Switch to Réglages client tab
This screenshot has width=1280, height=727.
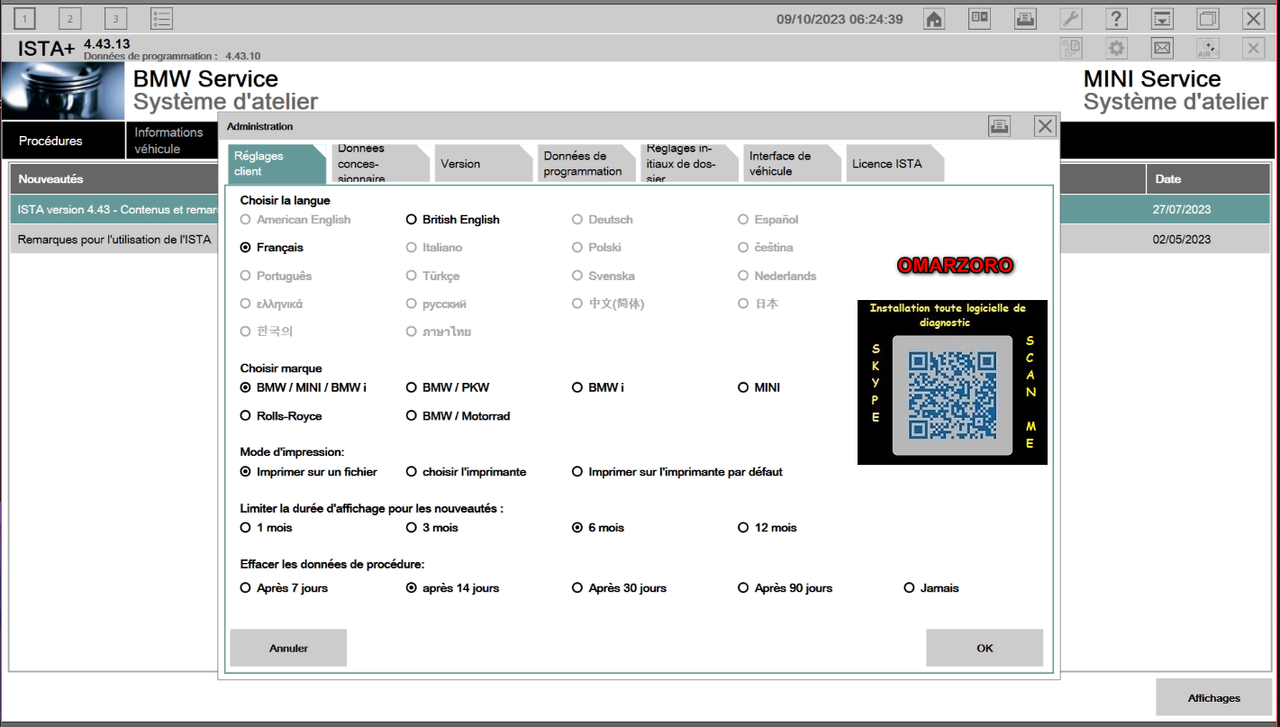[277, 164]
